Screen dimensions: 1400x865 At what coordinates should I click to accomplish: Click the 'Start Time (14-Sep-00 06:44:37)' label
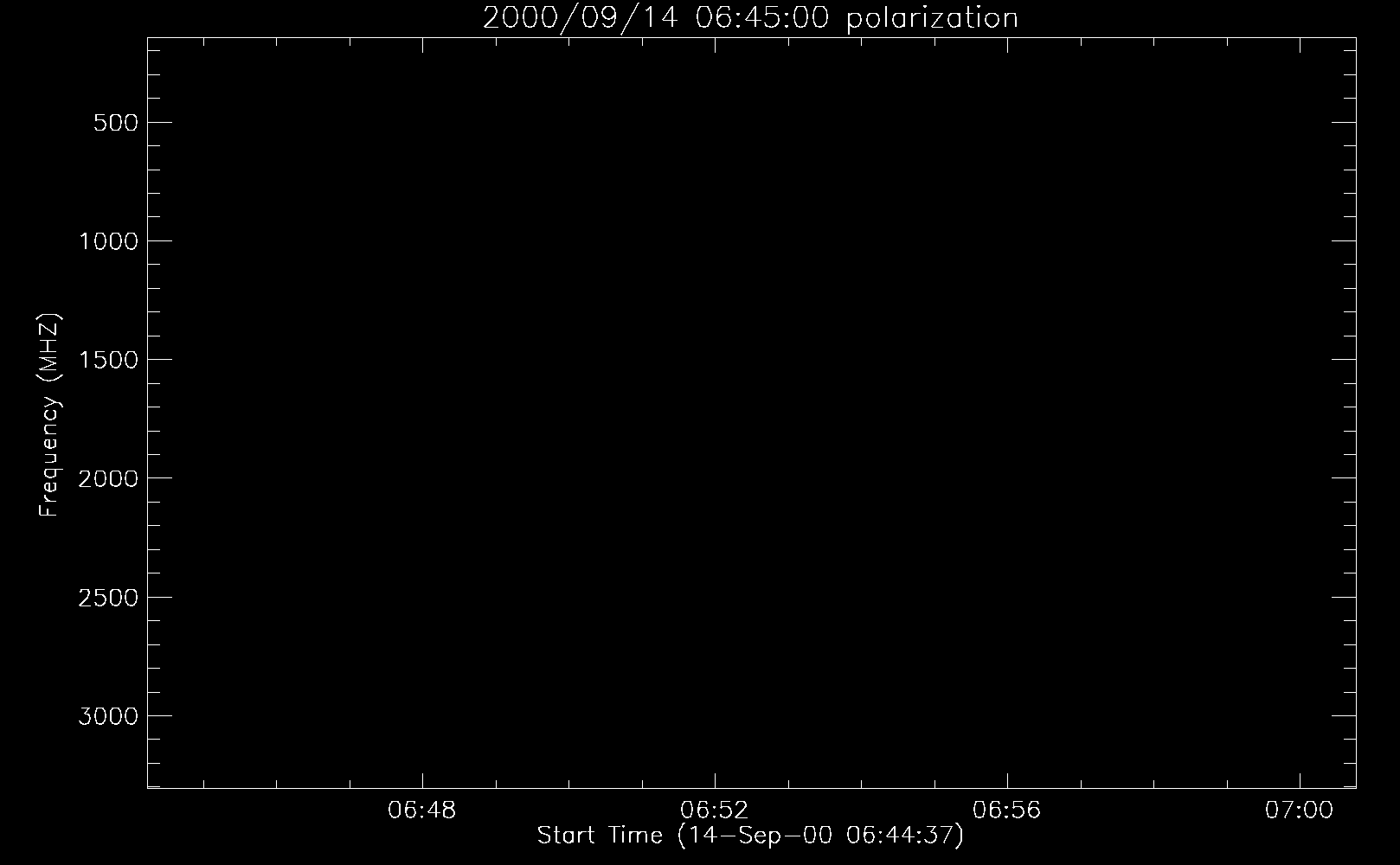point(750,836)
